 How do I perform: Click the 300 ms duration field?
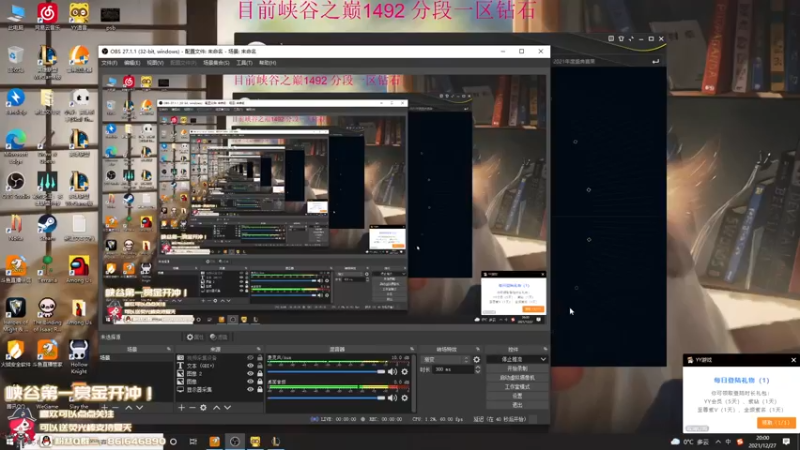[x=453, y=369]
